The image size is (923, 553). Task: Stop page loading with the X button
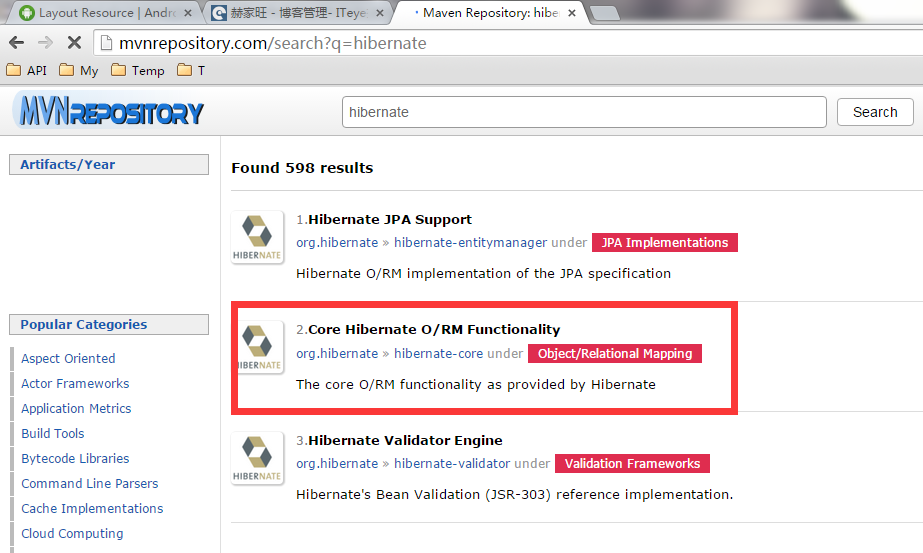click(74, 42)
